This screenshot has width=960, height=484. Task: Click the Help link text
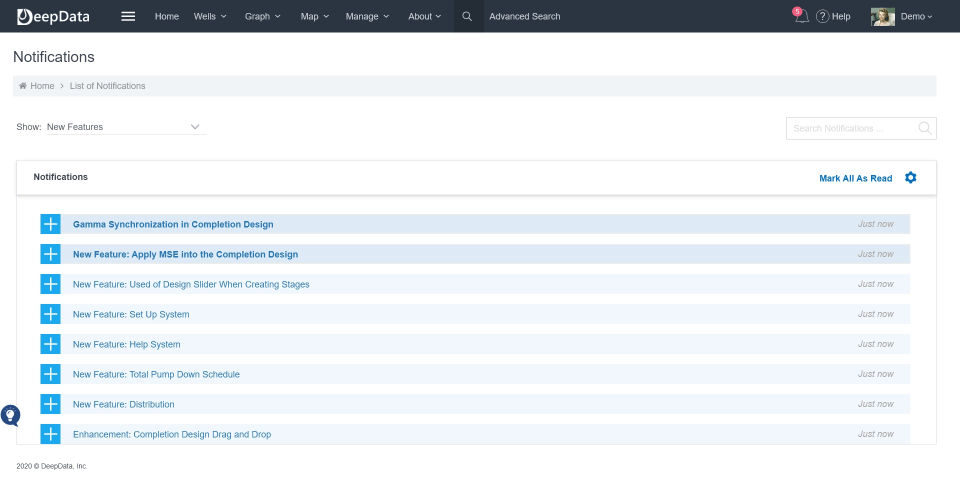tap(841, 17)
